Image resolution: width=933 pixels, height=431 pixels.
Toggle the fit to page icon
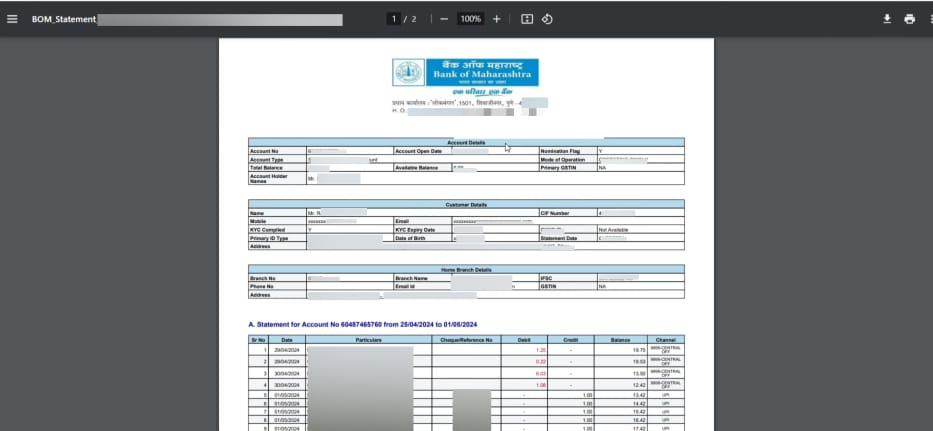pyautogui.click(x=527, y=19)
